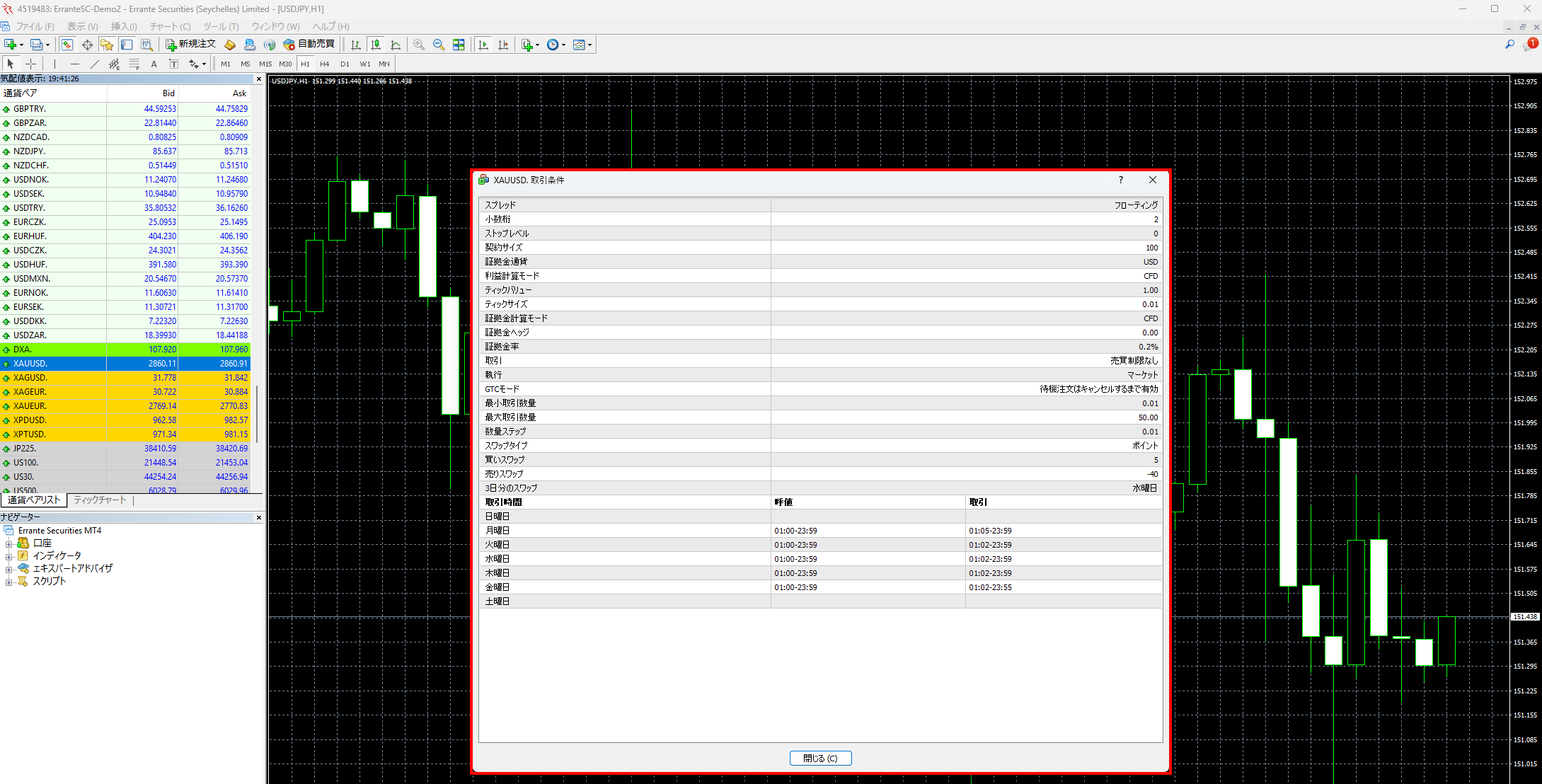Open the Profiles dropdown arrow
Screen dimensions: 1542x784
48,45
